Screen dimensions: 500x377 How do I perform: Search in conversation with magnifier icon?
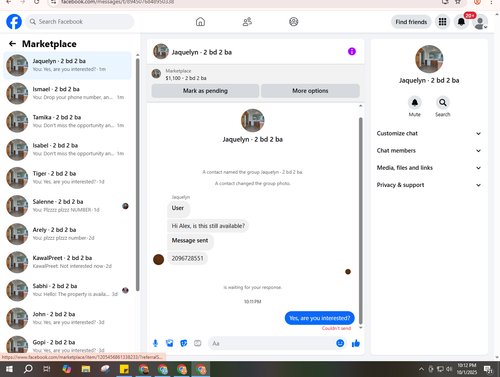coord(443,103)
